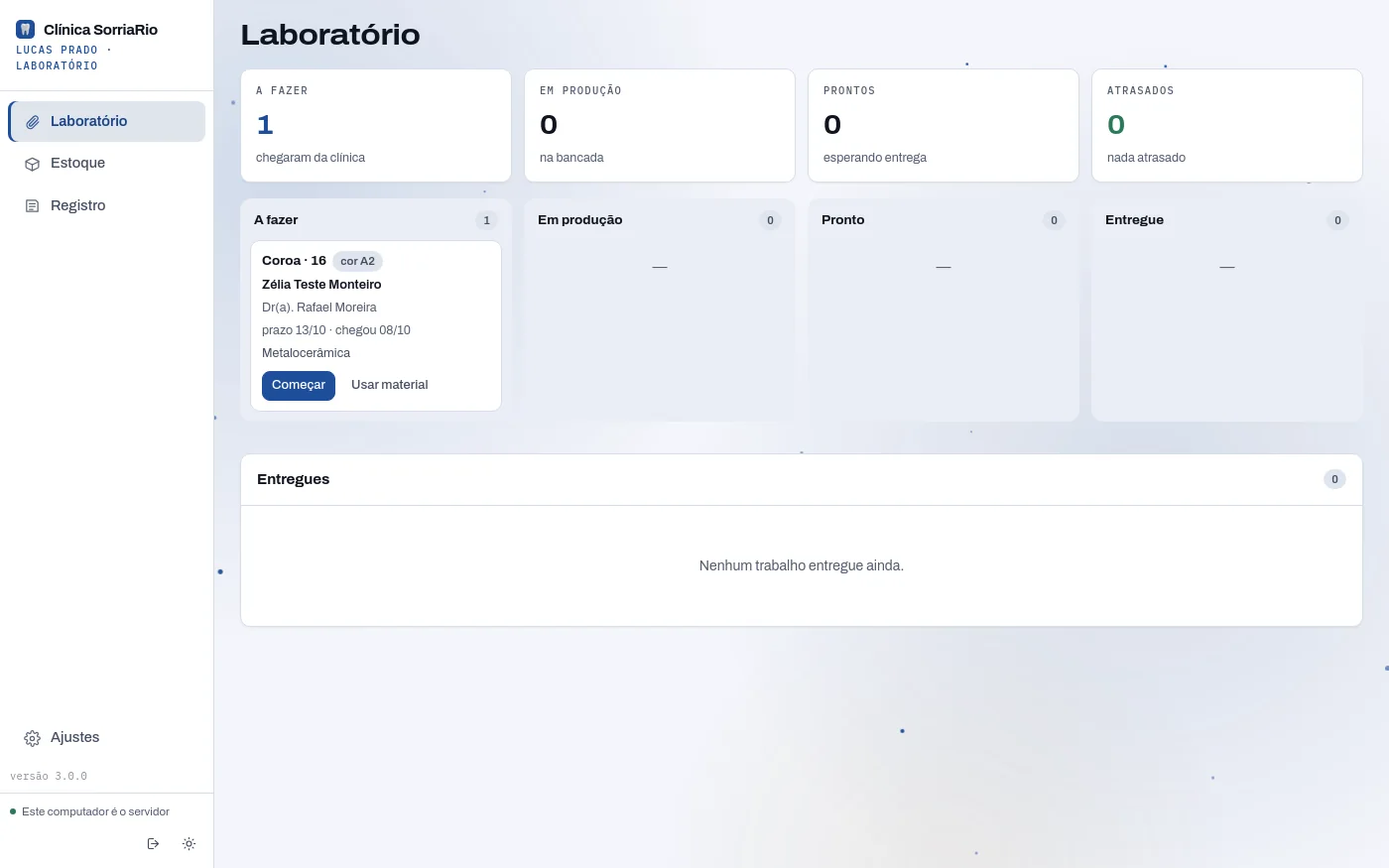Click Dr(a). Rafael Moreira text
The height and width of the screenshot is (868, 1389).
[319, 308]
